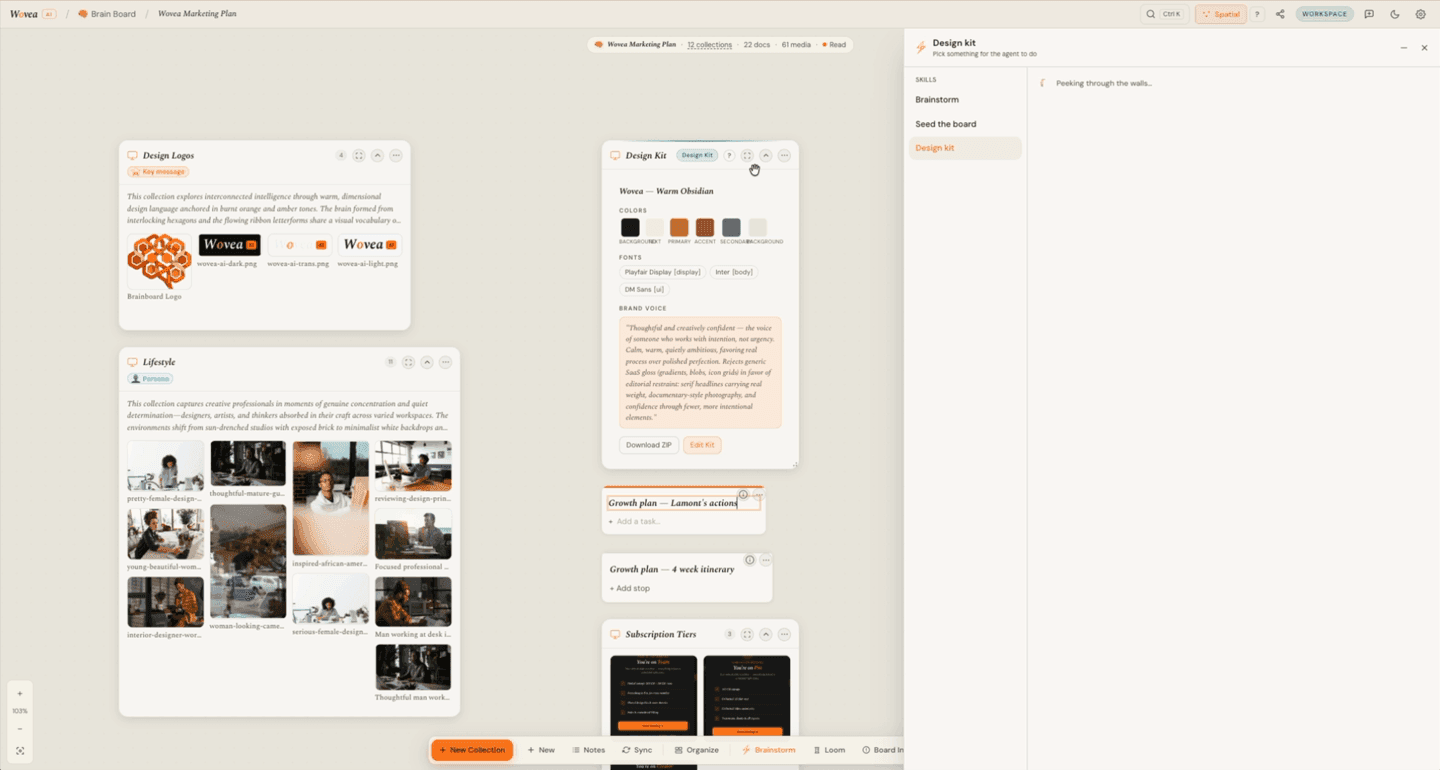Image resolution: width=1440 pixels, height=770 pixels.
Task: Click the Design Kit card help icon
Action: click(x=729, y=156)
